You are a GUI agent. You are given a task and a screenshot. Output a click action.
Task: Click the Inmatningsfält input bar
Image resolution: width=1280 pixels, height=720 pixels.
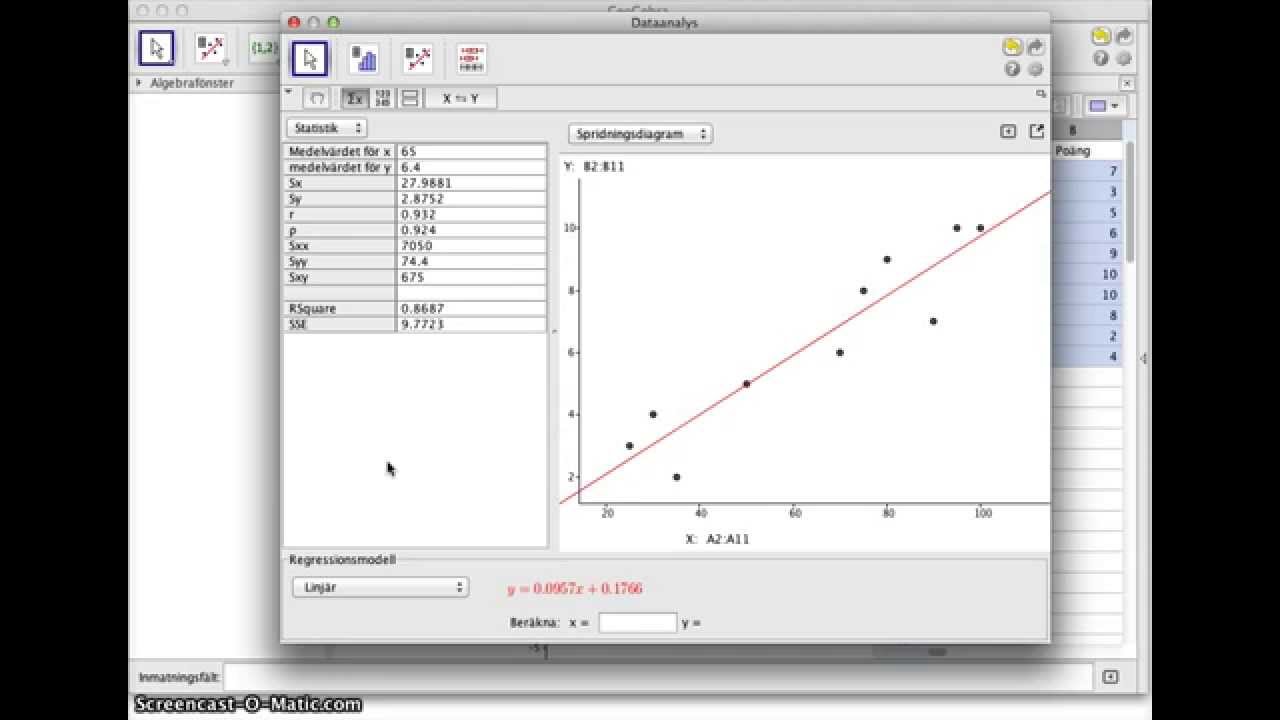[x=658, y=677]
